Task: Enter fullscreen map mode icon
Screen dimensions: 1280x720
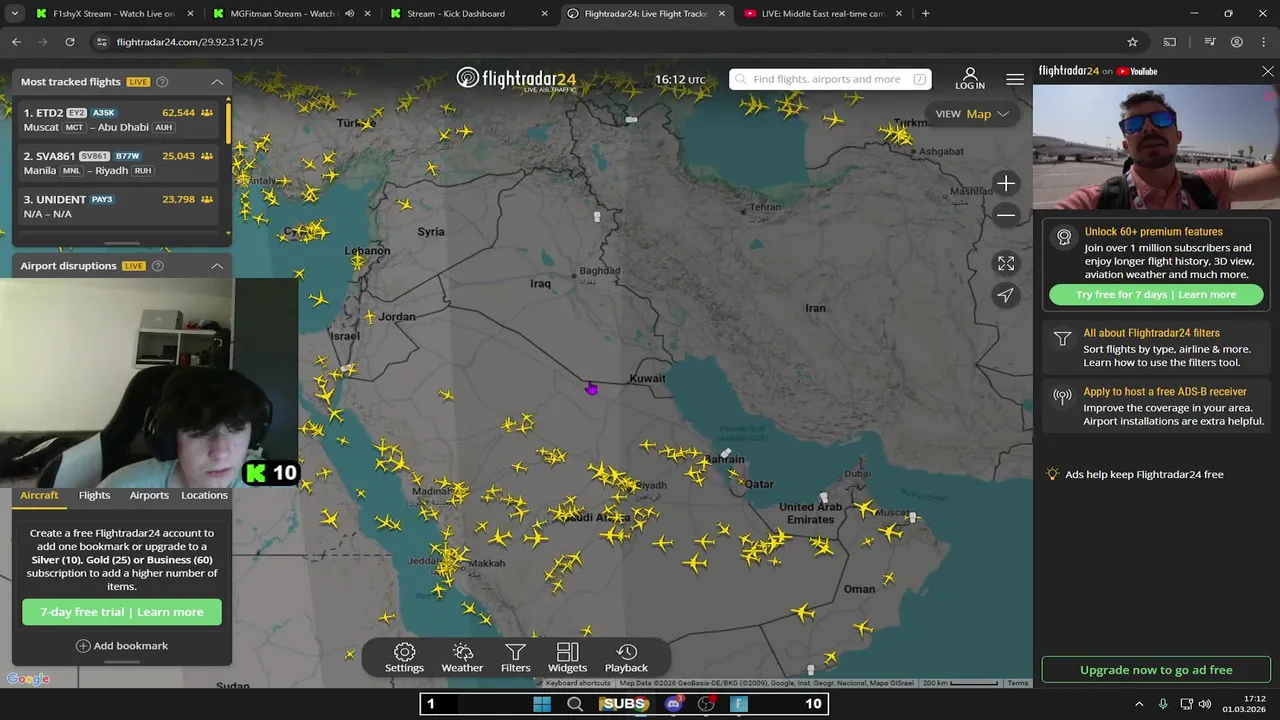Action: [1006, 263]
